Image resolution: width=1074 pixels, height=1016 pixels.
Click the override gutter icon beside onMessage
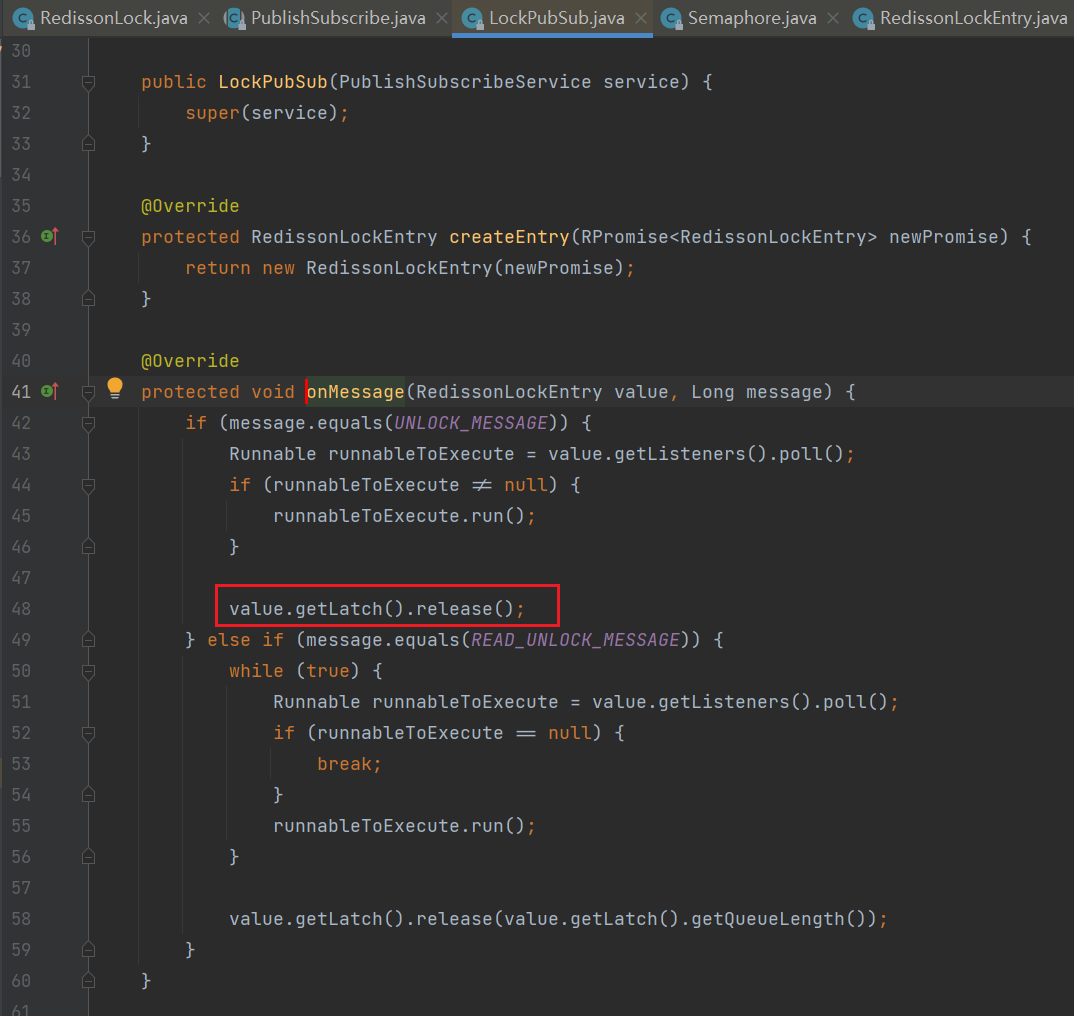(x=49, y=392)
